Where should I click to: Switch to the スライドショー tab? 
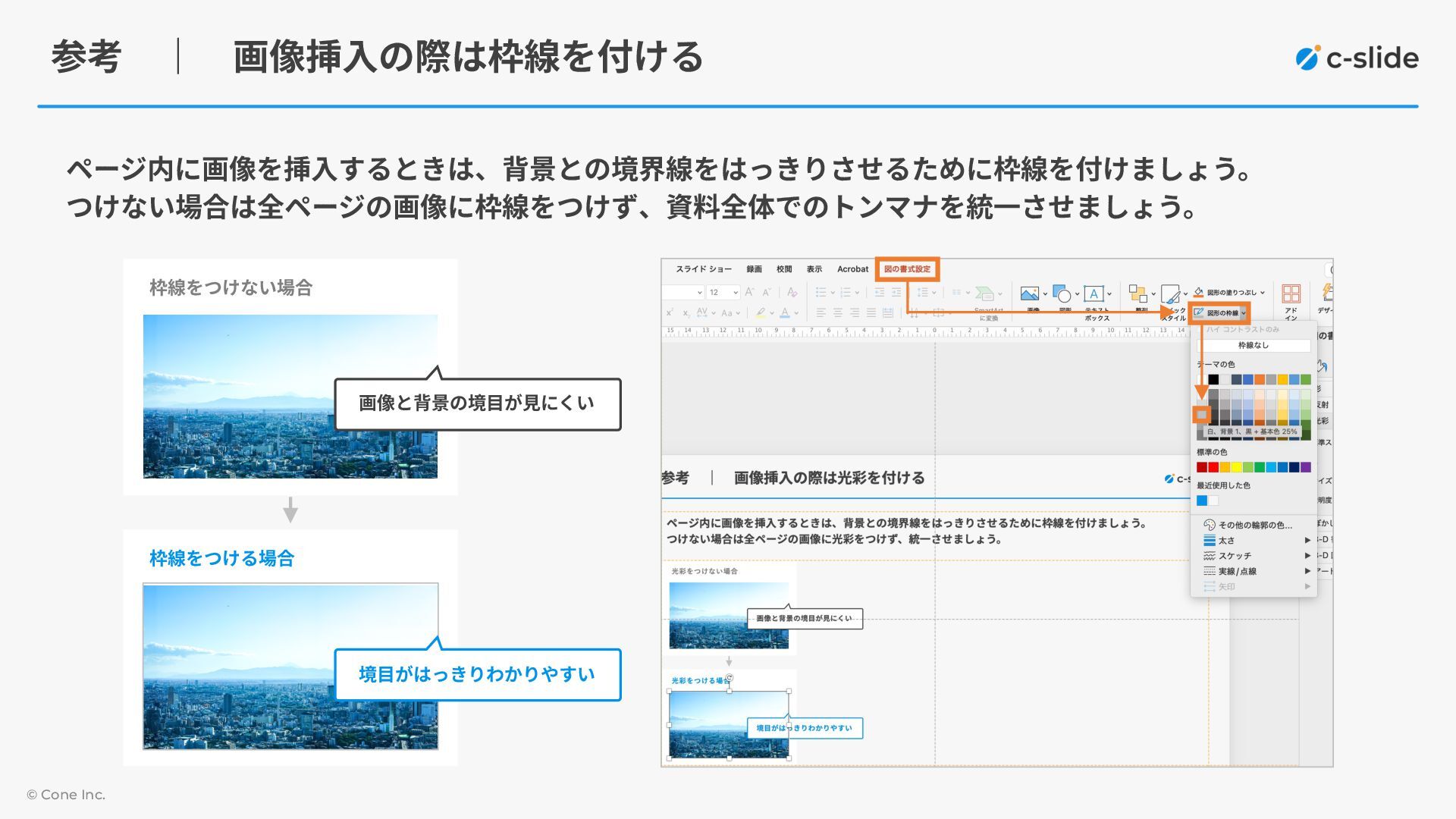(704, 269)
